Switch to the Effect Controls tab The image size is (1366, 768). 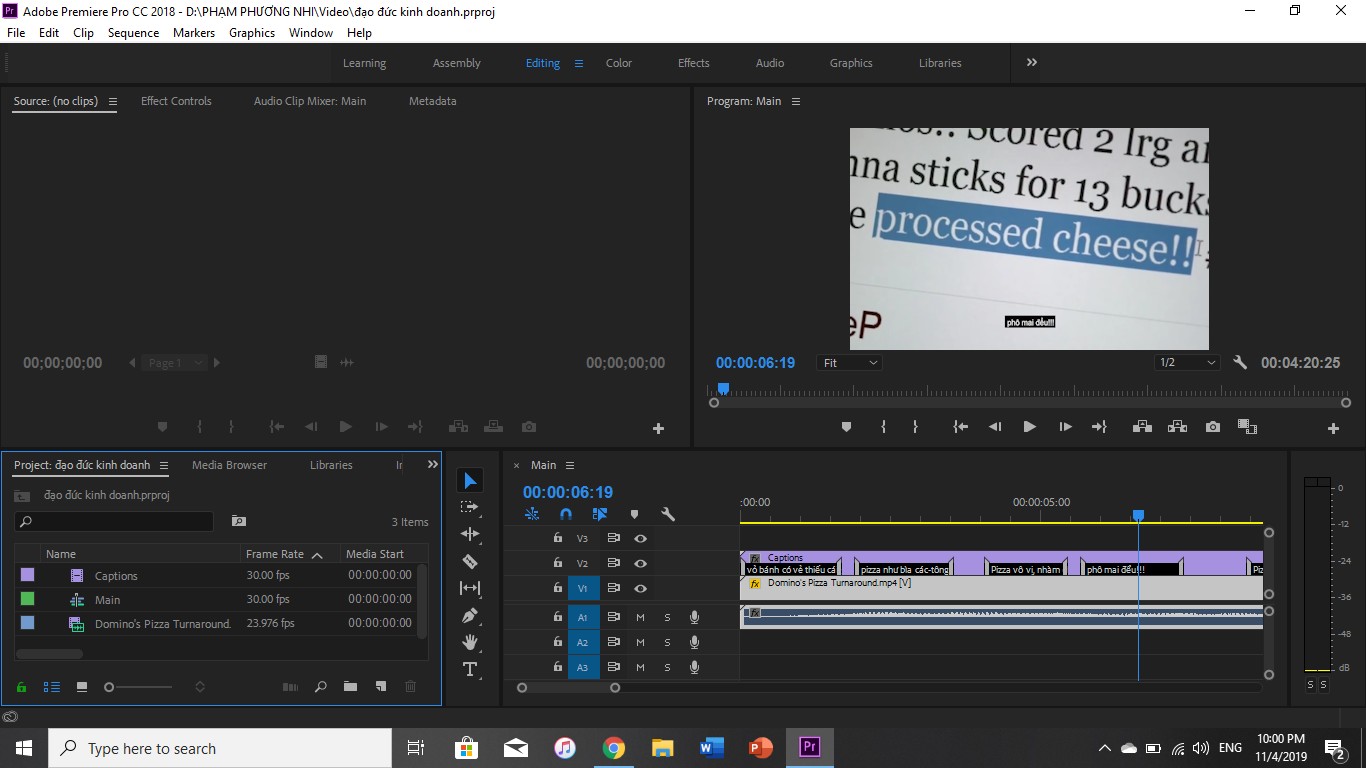pos(176,101)
